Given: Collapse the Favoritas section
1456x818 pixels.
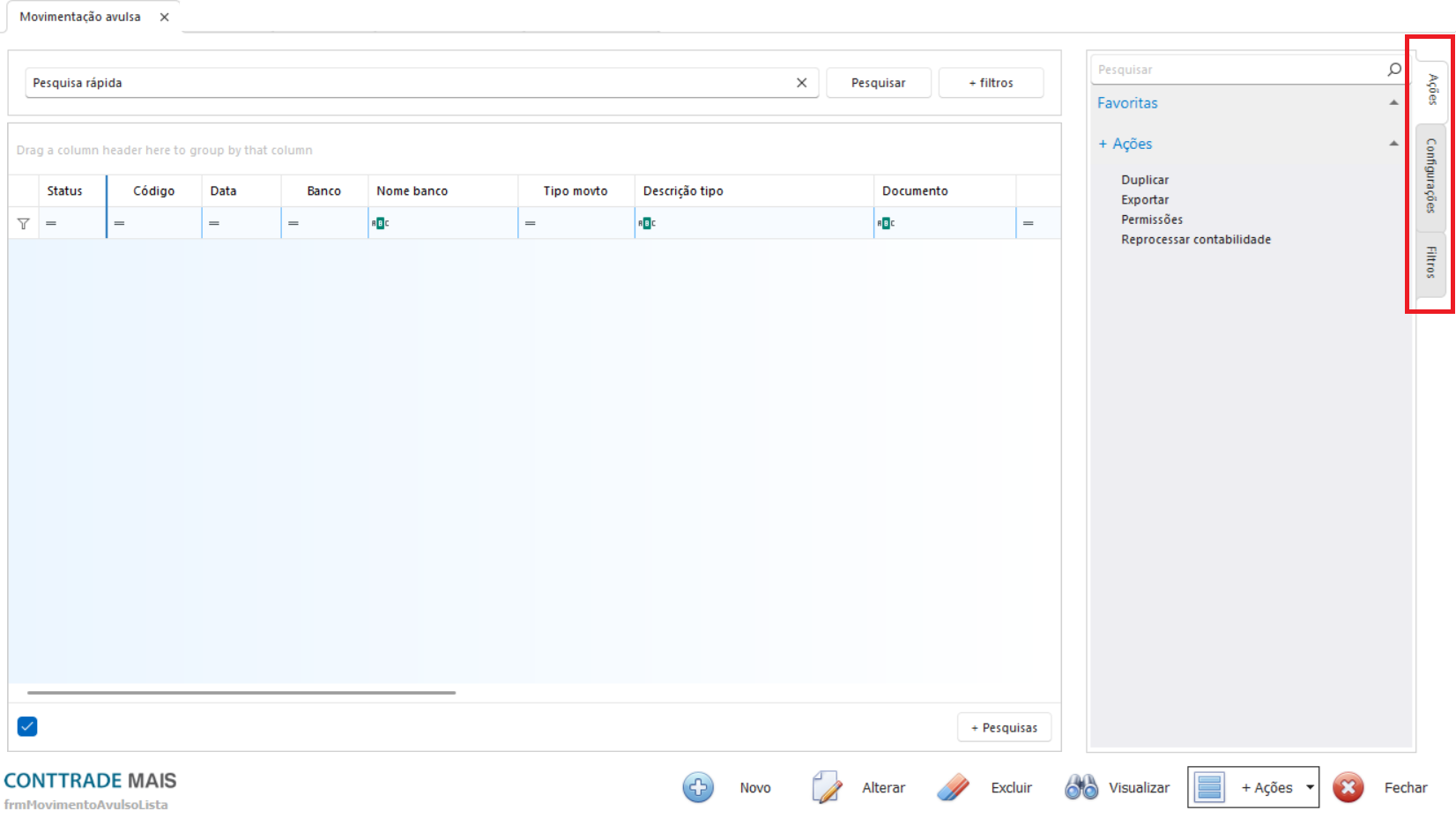Looking at the screenshot, I should [x=1393, y=103].
